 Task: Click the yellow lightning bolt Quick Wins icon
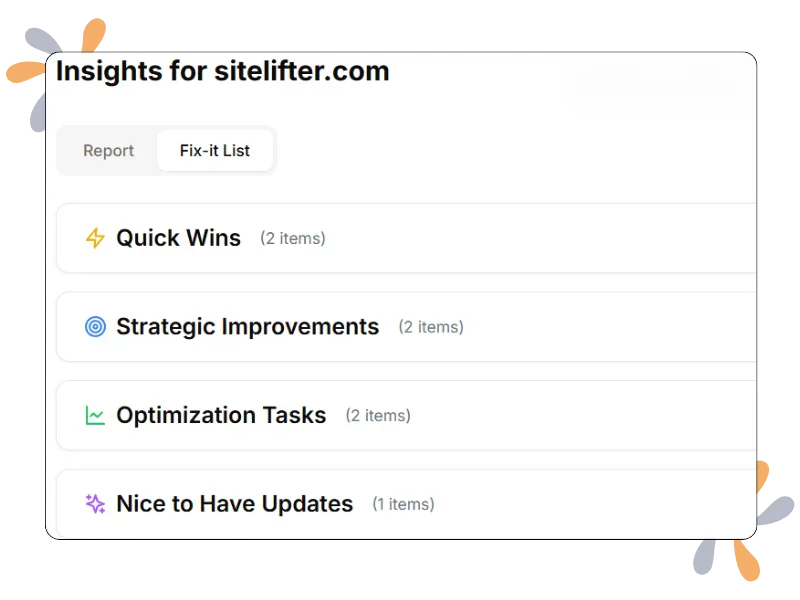click(95, 238)
